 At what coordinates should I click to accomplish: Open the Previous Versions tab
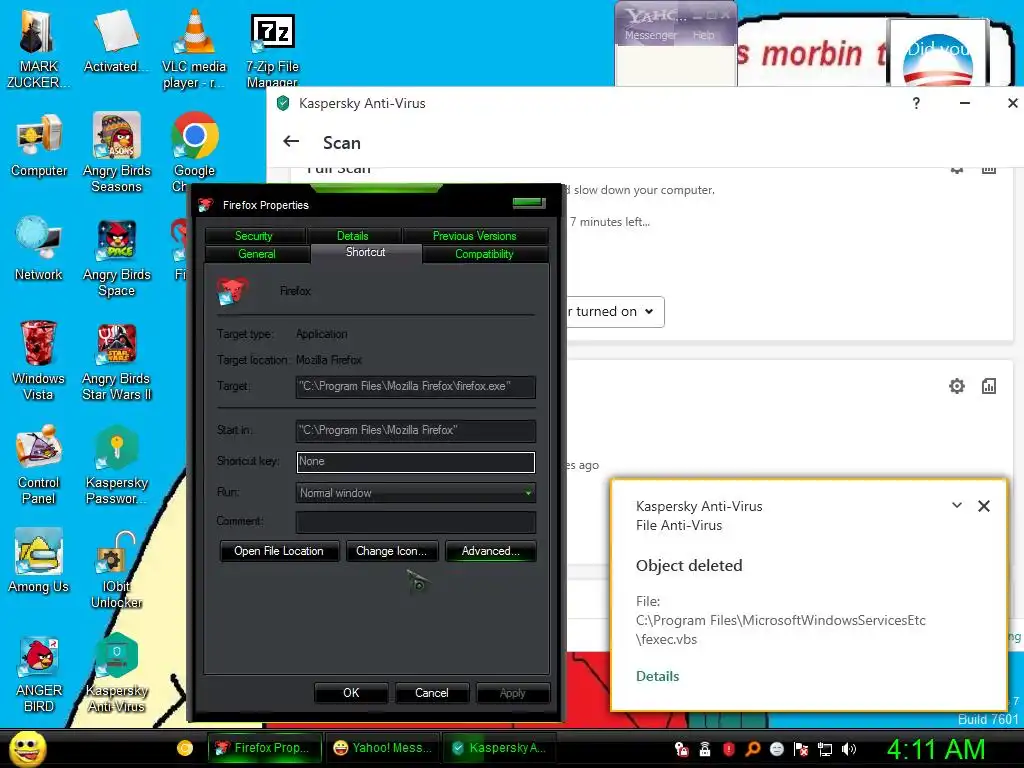click(x=475, y=236)
